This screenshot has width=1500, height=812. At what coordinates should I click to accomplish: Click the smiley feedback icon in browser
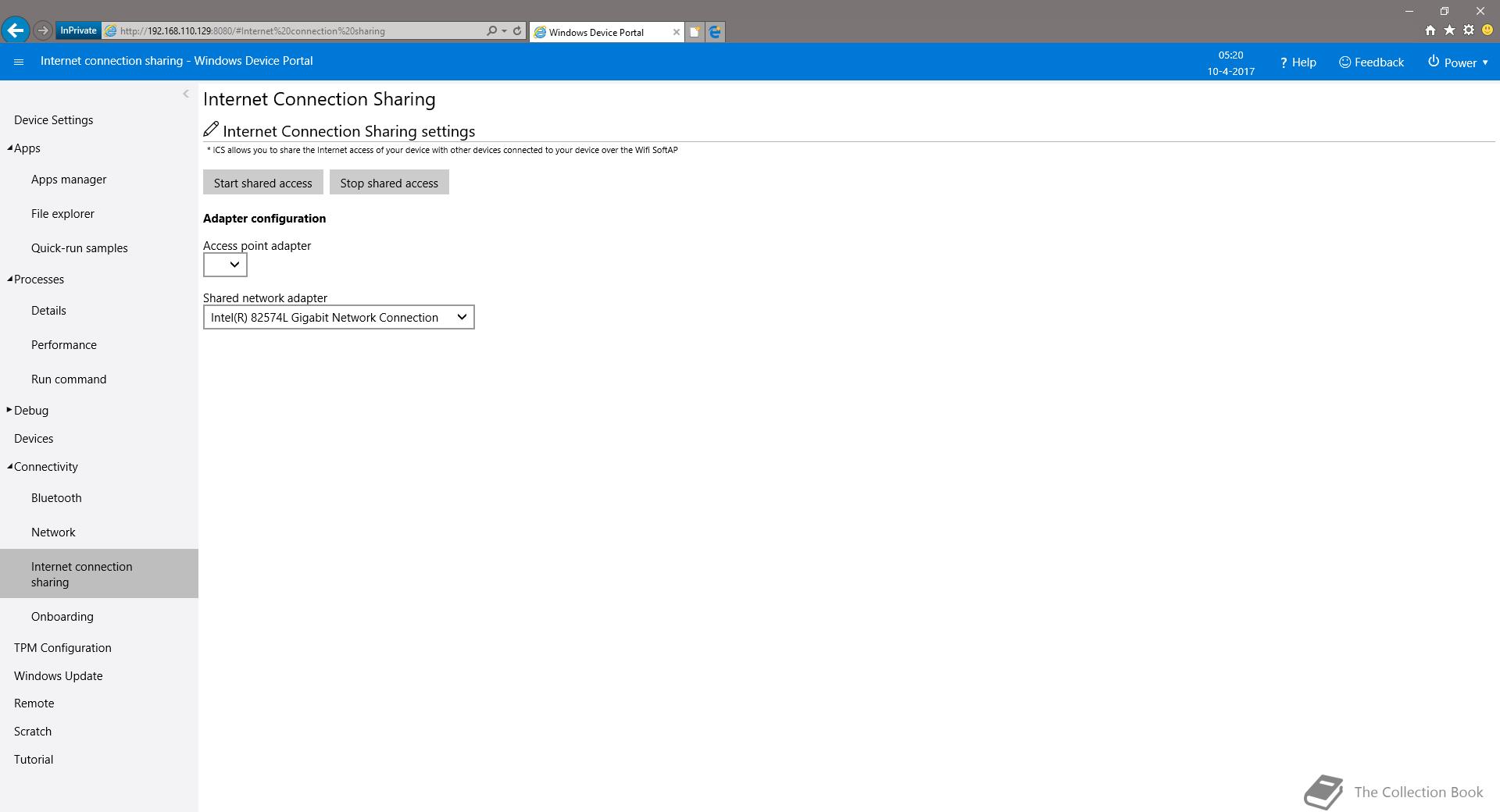point(1487,30)
